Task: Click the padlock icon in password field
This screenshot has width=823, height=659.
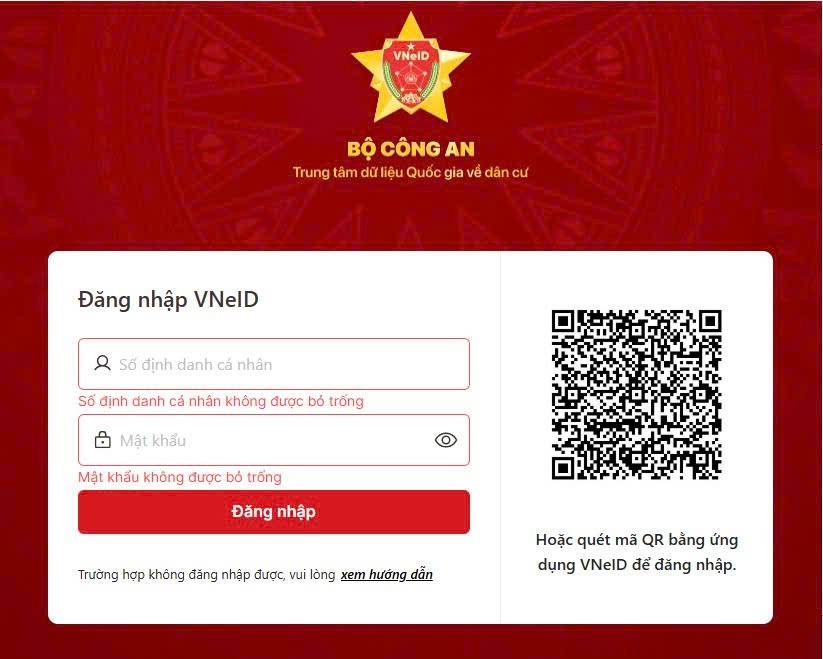Action: [x=102, y=440]
